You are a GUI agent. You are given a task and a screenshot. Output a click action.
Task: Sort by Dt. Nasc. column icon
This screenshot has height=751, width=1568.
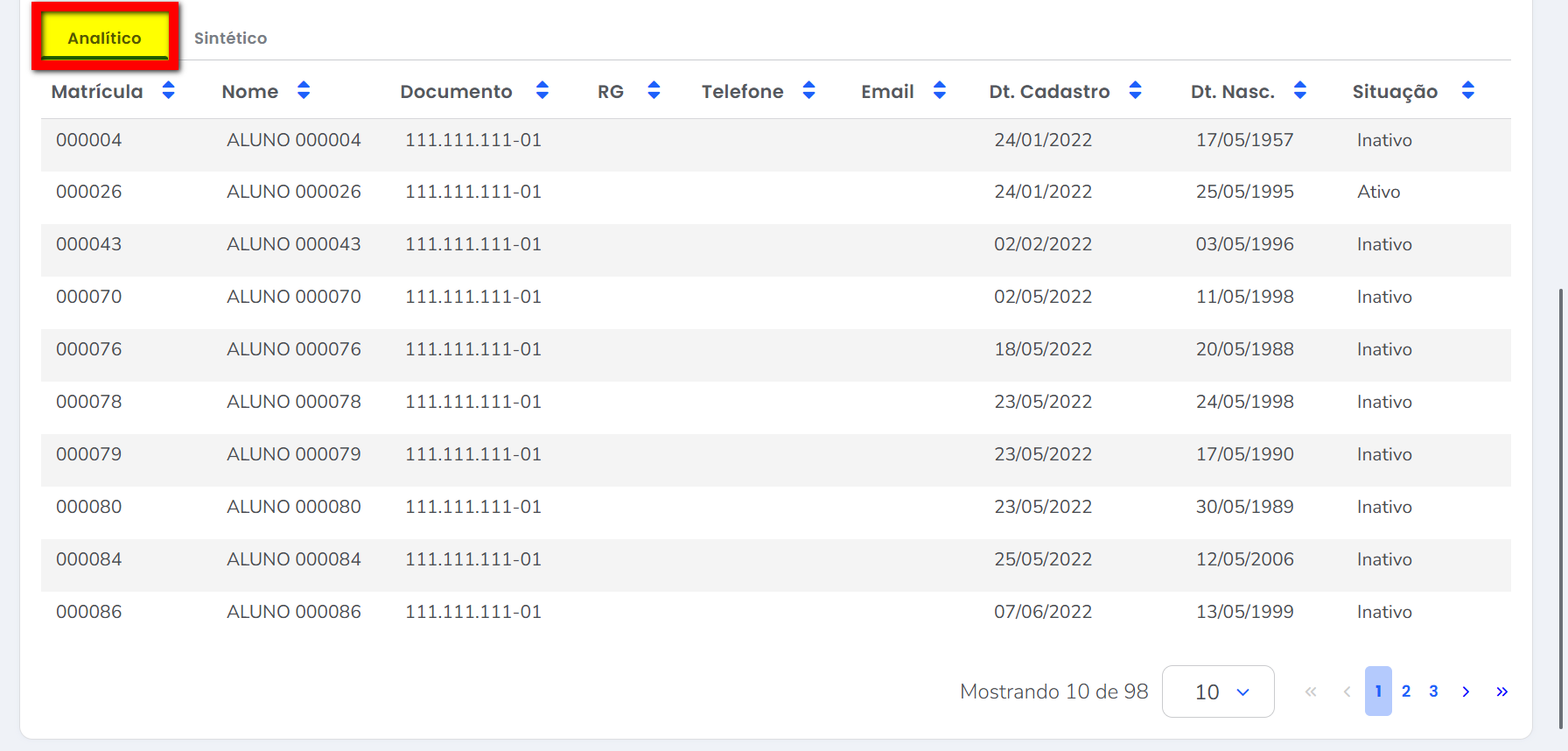pos(1299,90)
